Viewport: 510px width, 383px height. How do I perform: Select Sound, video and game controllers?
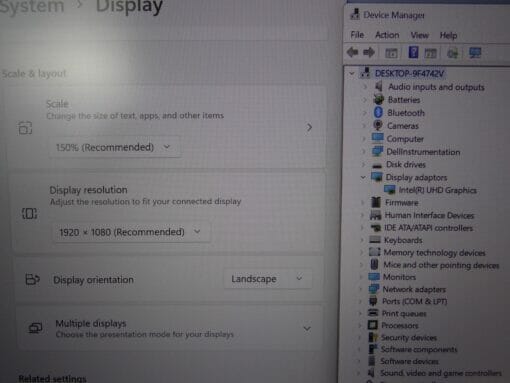click(x=440, y=373)
